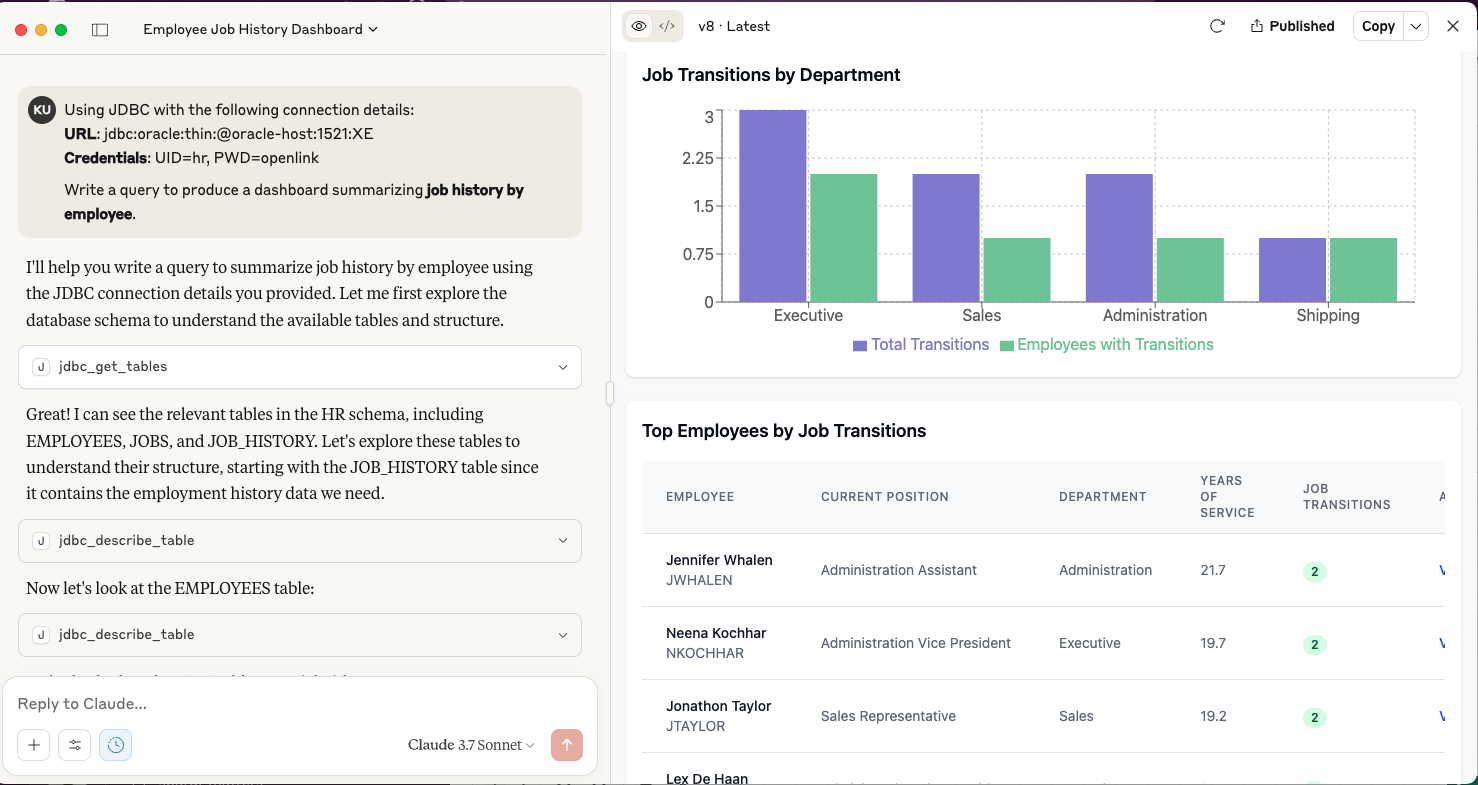The width and height of the screenshot is (1478, 785).
Task: Open Employee Job History Dashboard title dropdown
Action: pyautogui.click(x=260, y=29)
